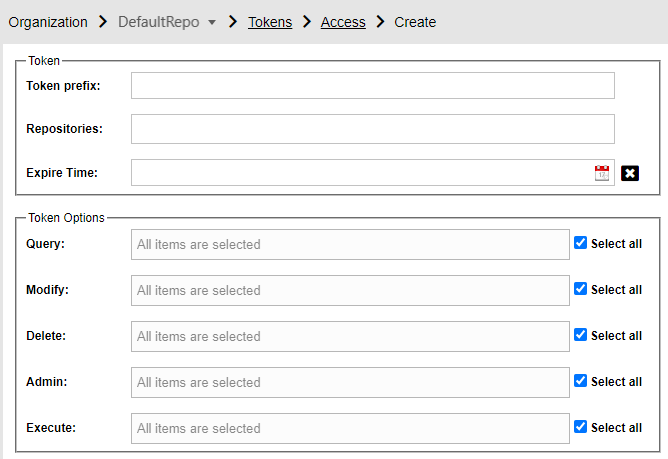Toggle the Select all checkbox for Admin
Screen dimensions: 668x459
(x=580, y=381)
